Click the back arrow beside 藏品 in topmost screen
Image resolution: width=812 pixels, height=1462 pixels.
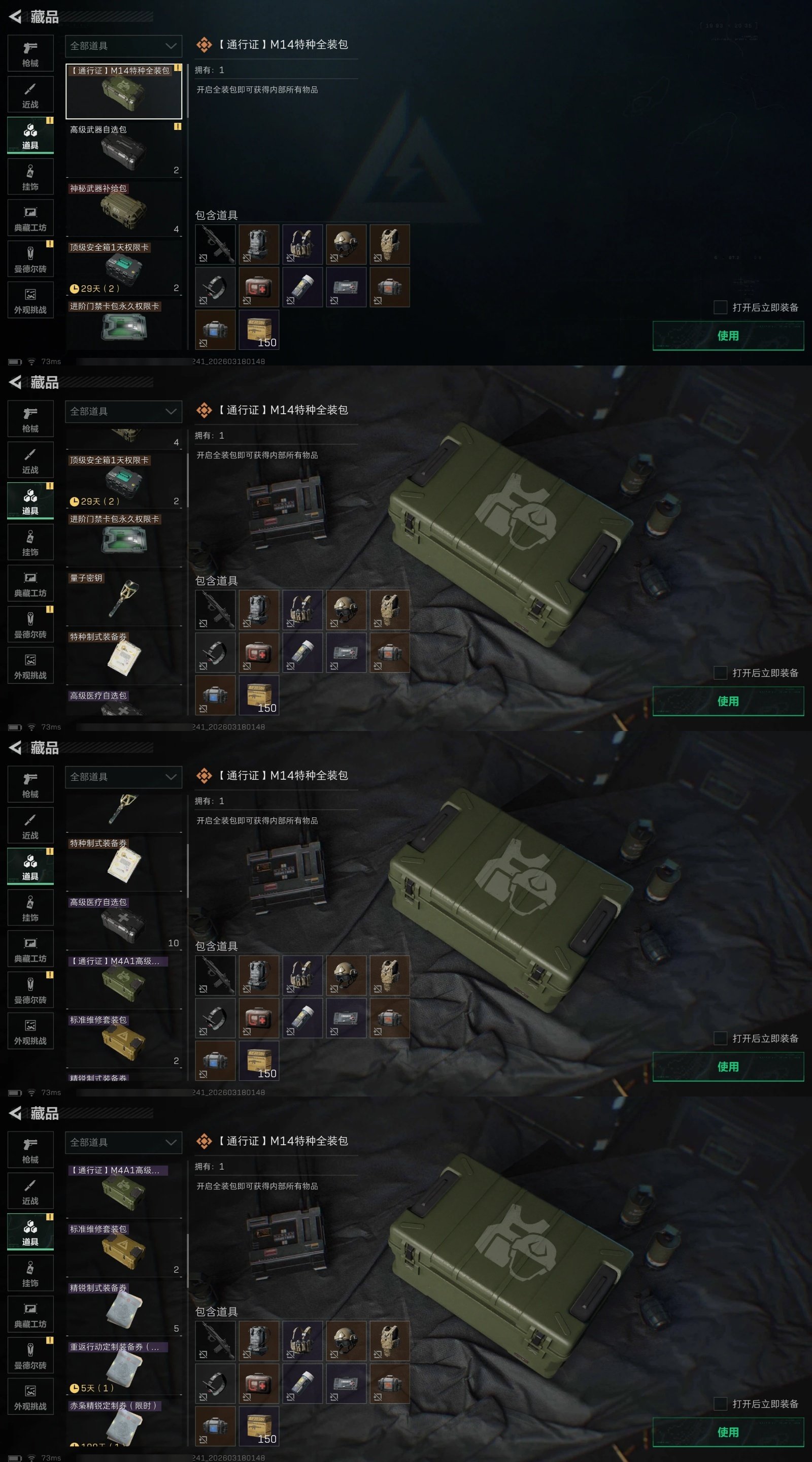click(x=15, y=17)
